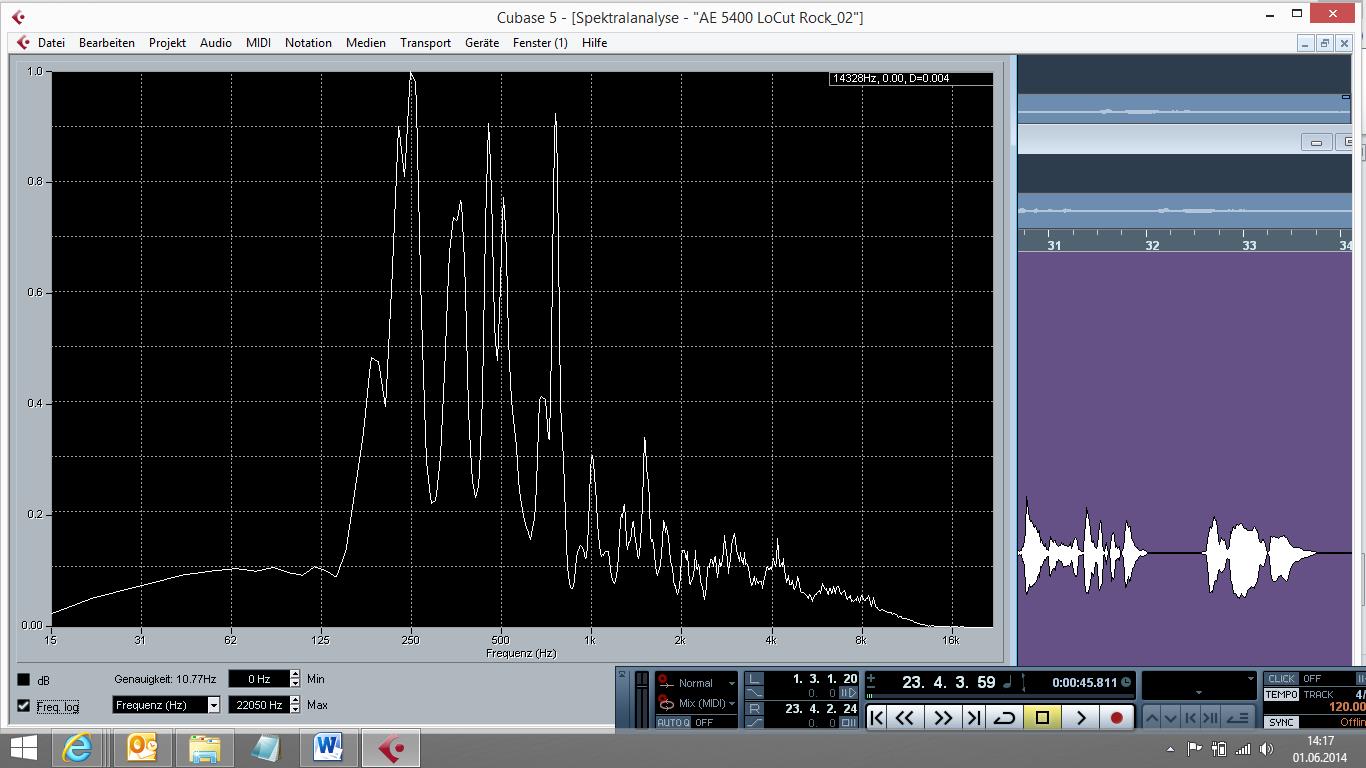Click the Action Center flag tray icon
The image size is (1366, 768).
pyautogui.click(x=1195, y=748)
